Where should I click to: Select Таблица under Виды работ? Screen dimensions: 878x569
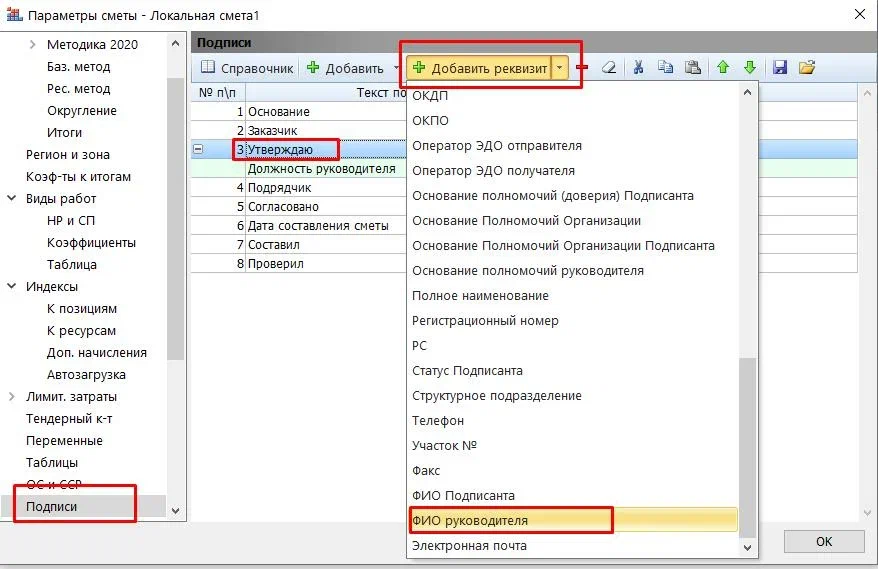click(x=72, y=264)
